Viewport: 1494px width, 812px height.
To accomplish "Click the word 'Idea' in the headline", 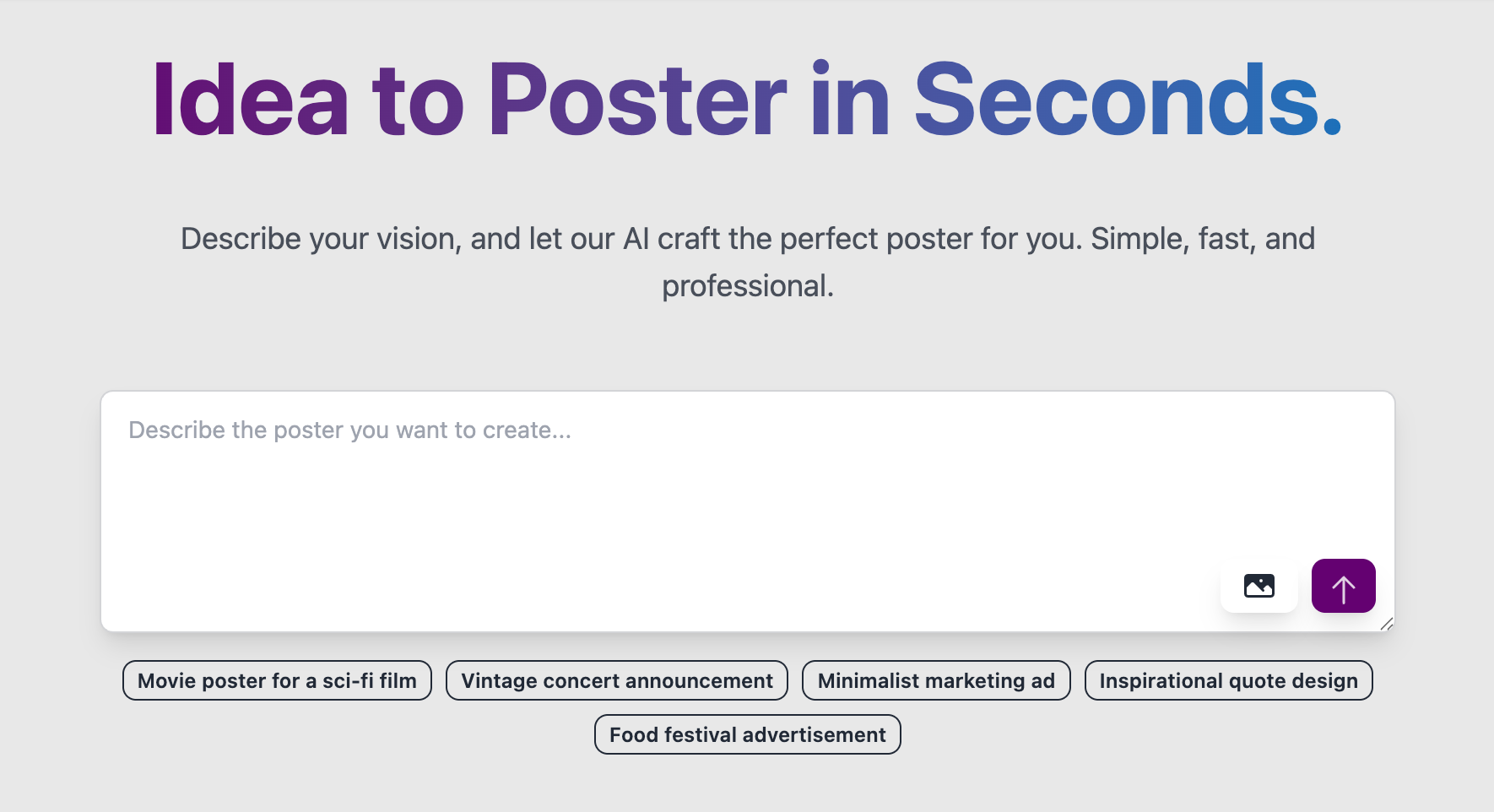I will coord(250,100).
